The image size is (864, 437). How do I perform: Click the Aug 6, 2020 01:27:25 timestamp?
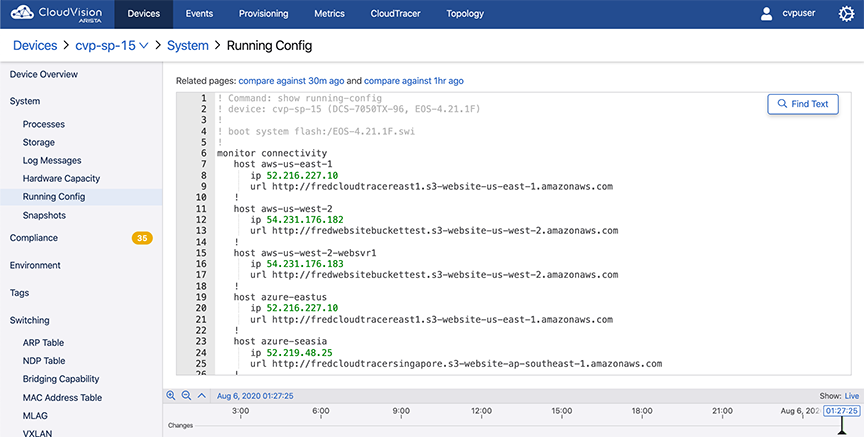click(x=255, y=396)
